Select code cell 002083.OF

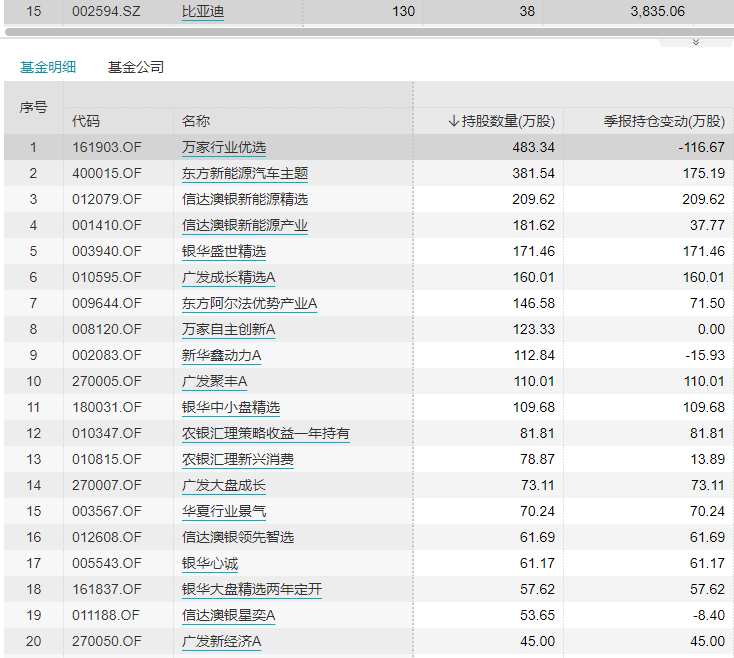click(x=107, y=355)
